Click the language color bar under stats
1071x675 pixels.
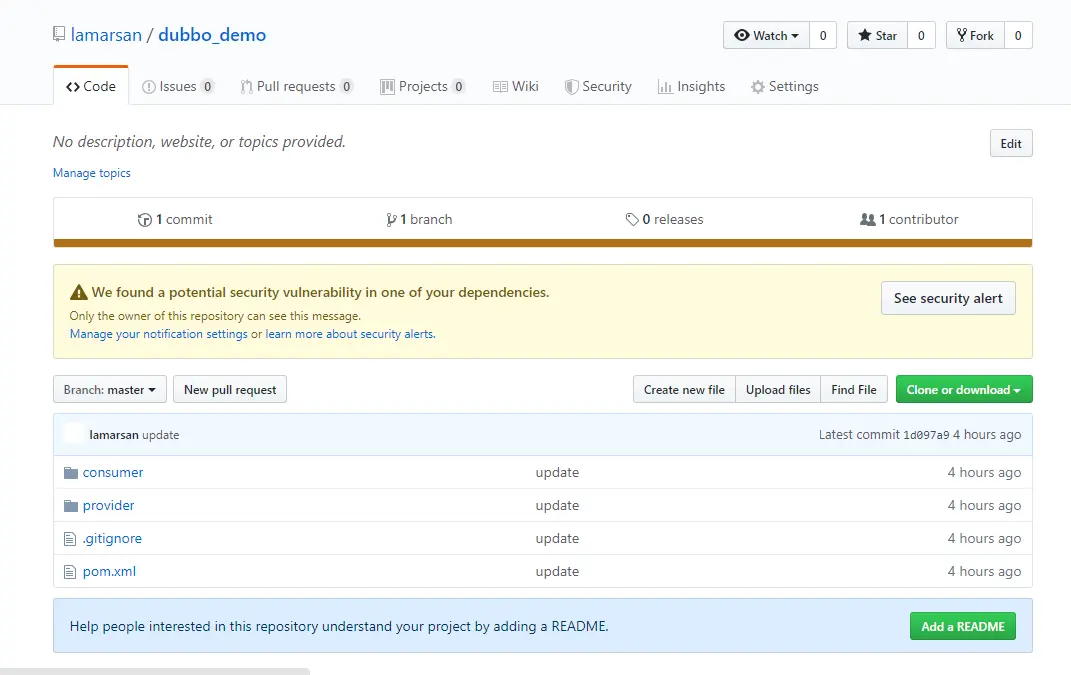(x=542, y=243)
